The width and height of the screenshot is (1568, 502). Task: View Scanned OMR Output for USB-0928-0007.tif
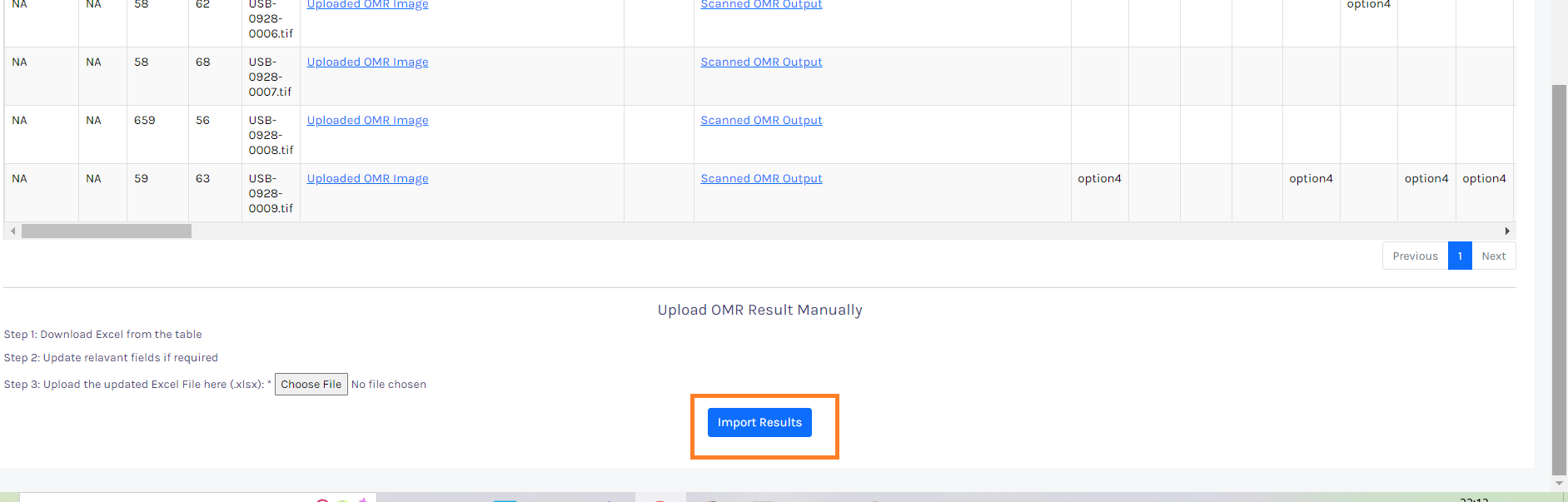tap(761, 62)
